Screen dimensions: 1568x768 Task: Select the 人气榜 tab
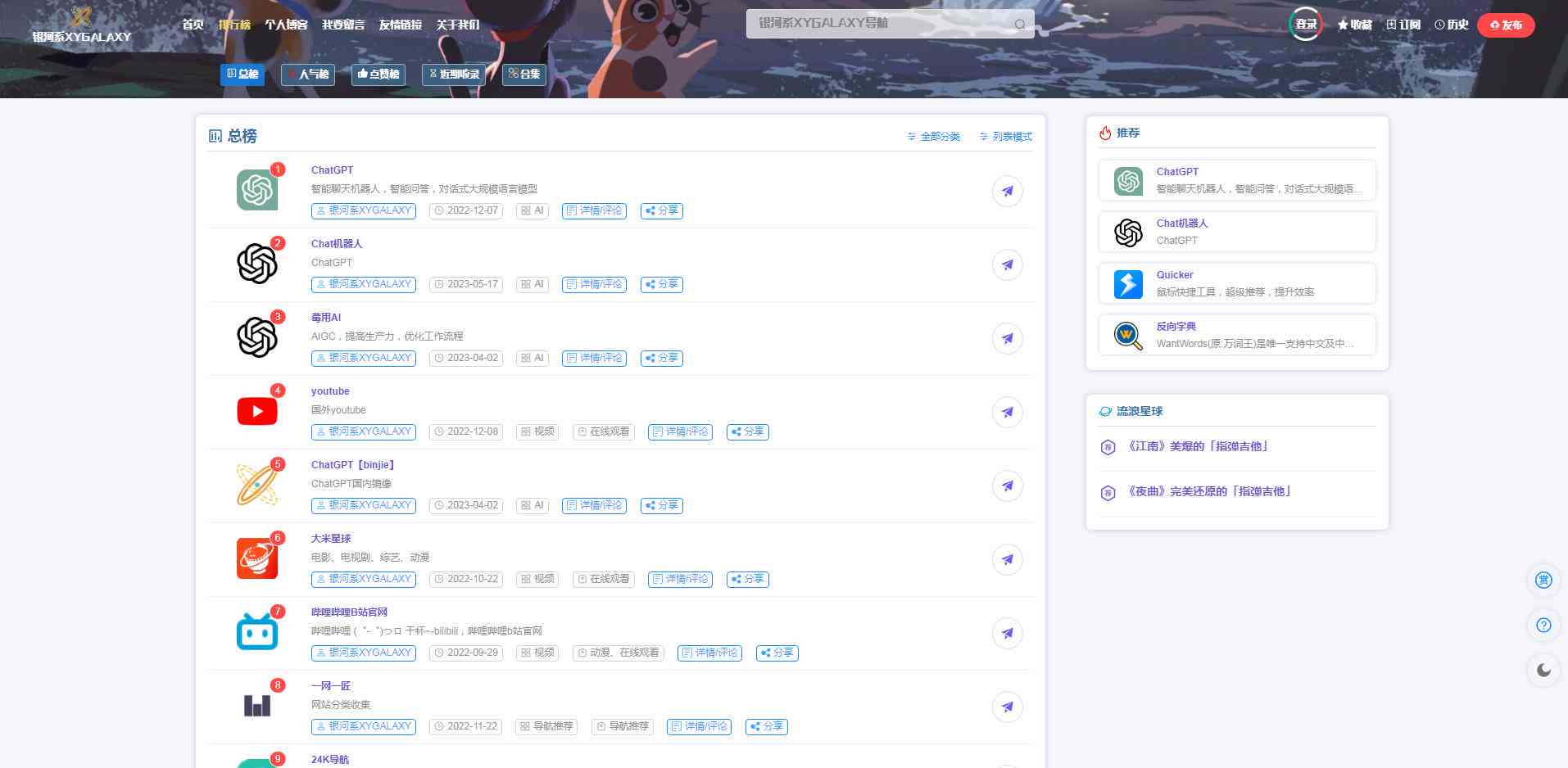pos(308,74)
